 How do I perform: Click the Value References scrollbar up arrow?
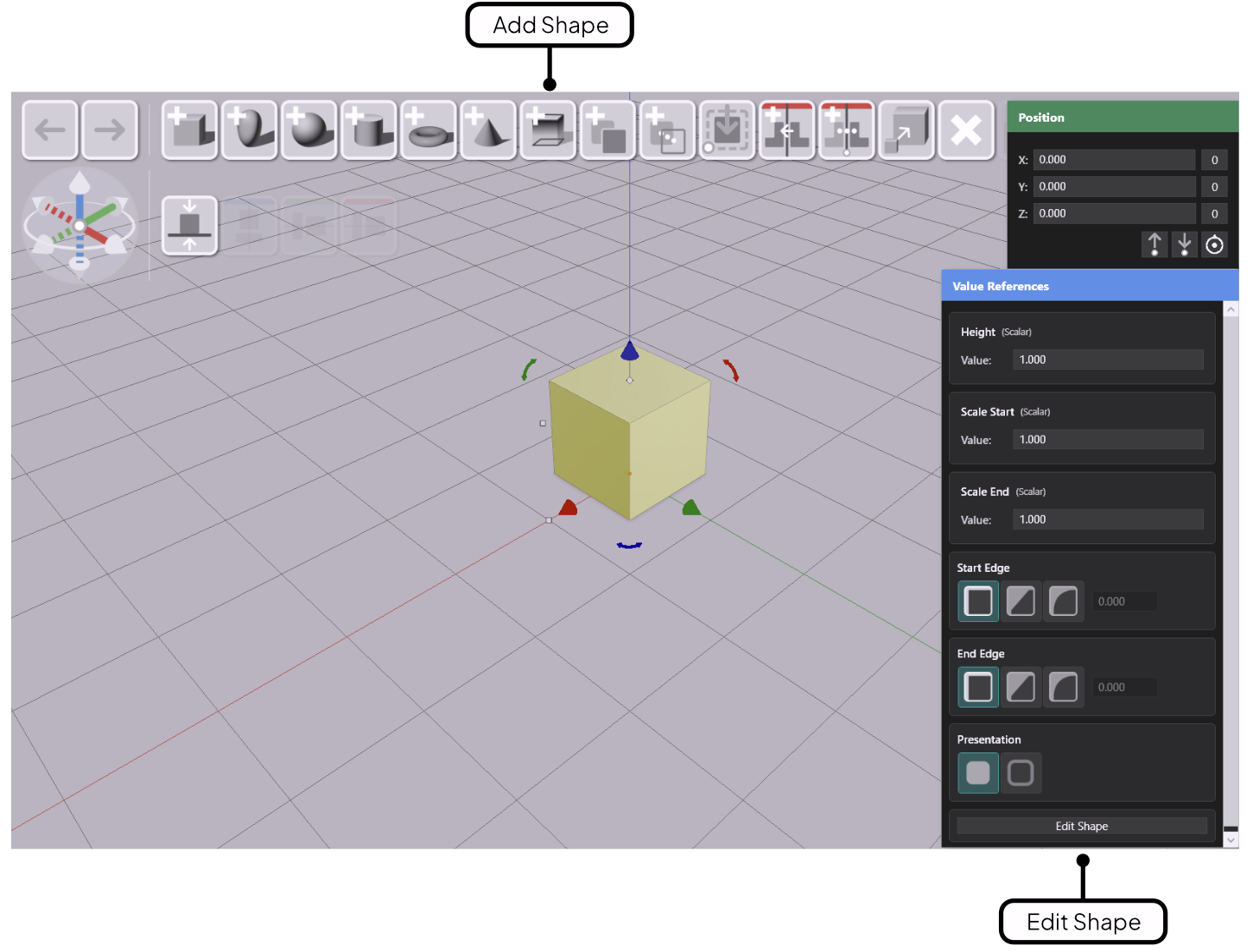[1231, 309]
